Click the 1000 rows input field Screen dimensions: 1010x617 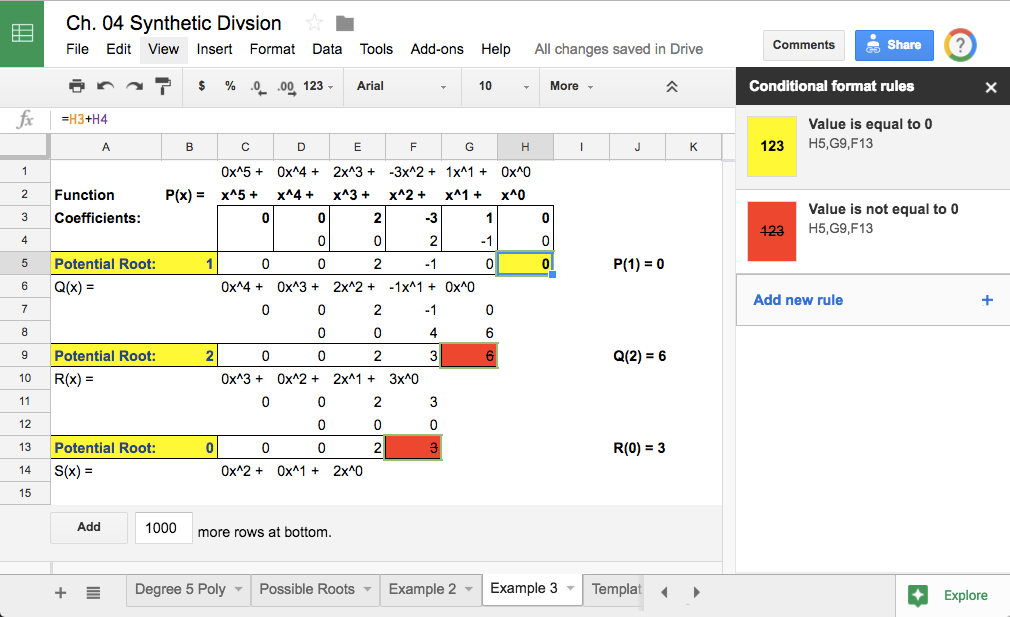coord(163,527)
